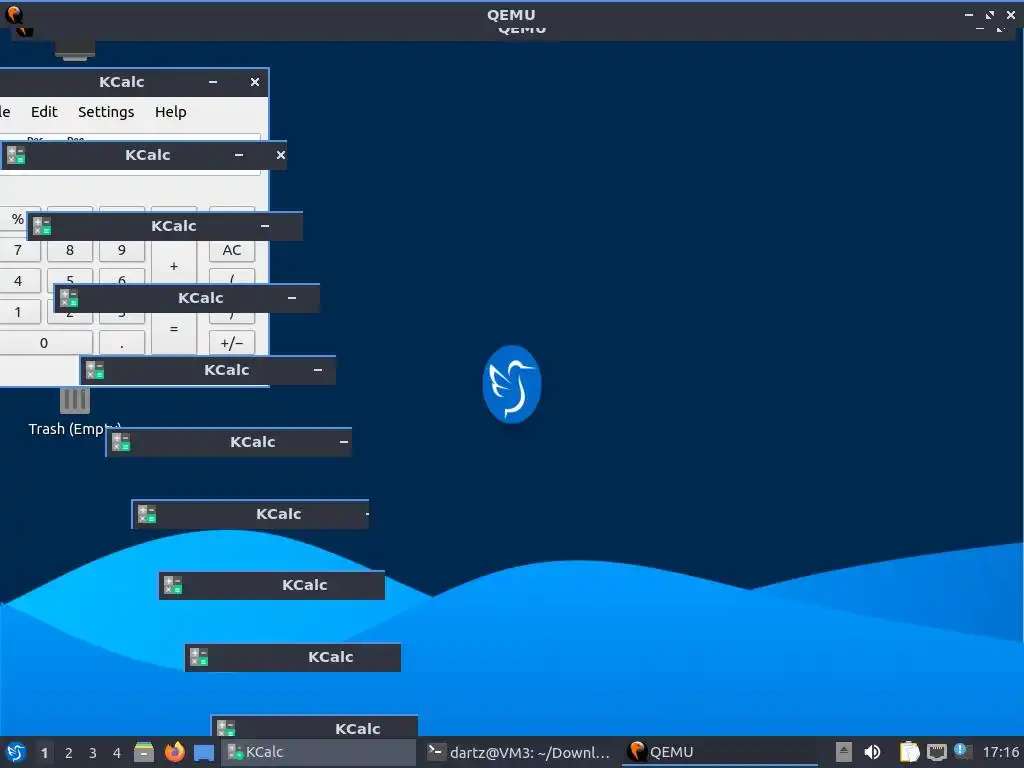Click the network status tray icon

pyautogui.click(x=936, y=752)
